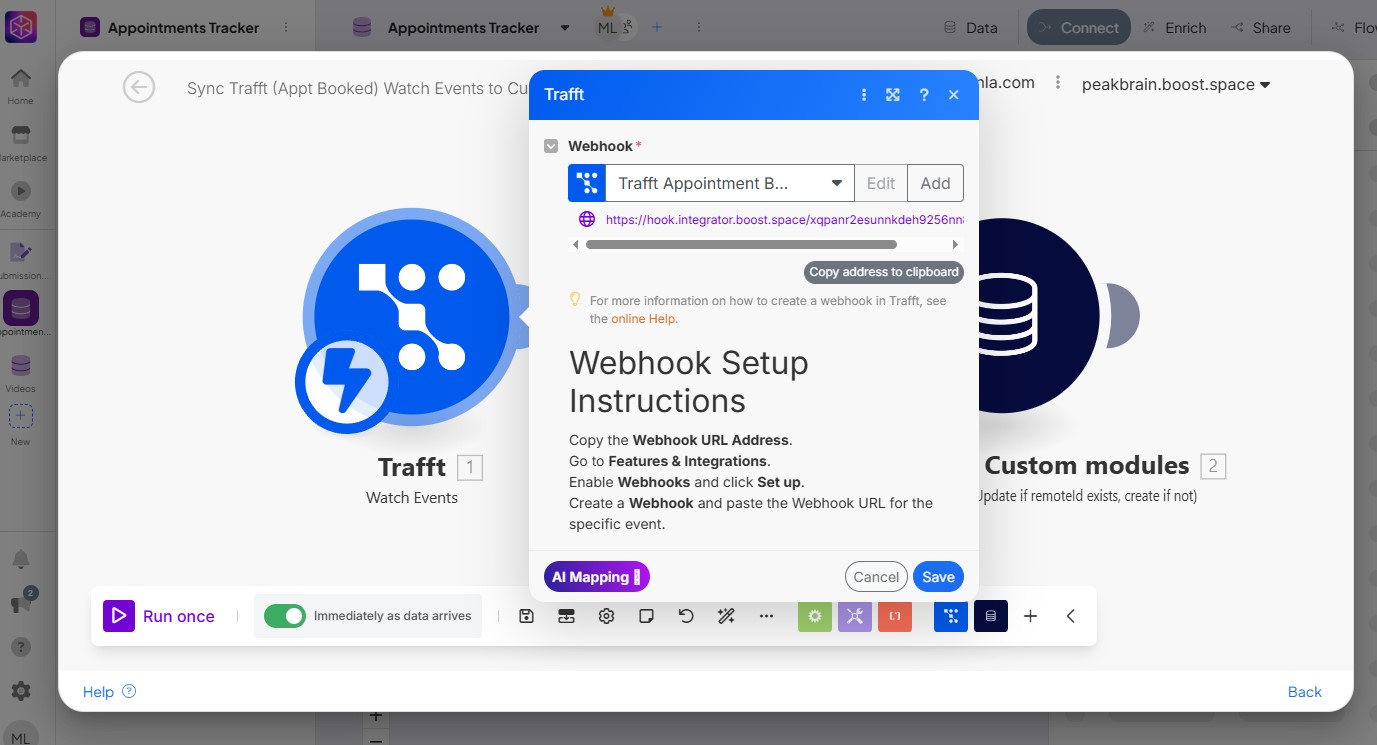Image resolution: width=1377 pixels, height=745 pixels.
Task: Toggle the scheduling switch off
Action: click(x=284, y=616)
